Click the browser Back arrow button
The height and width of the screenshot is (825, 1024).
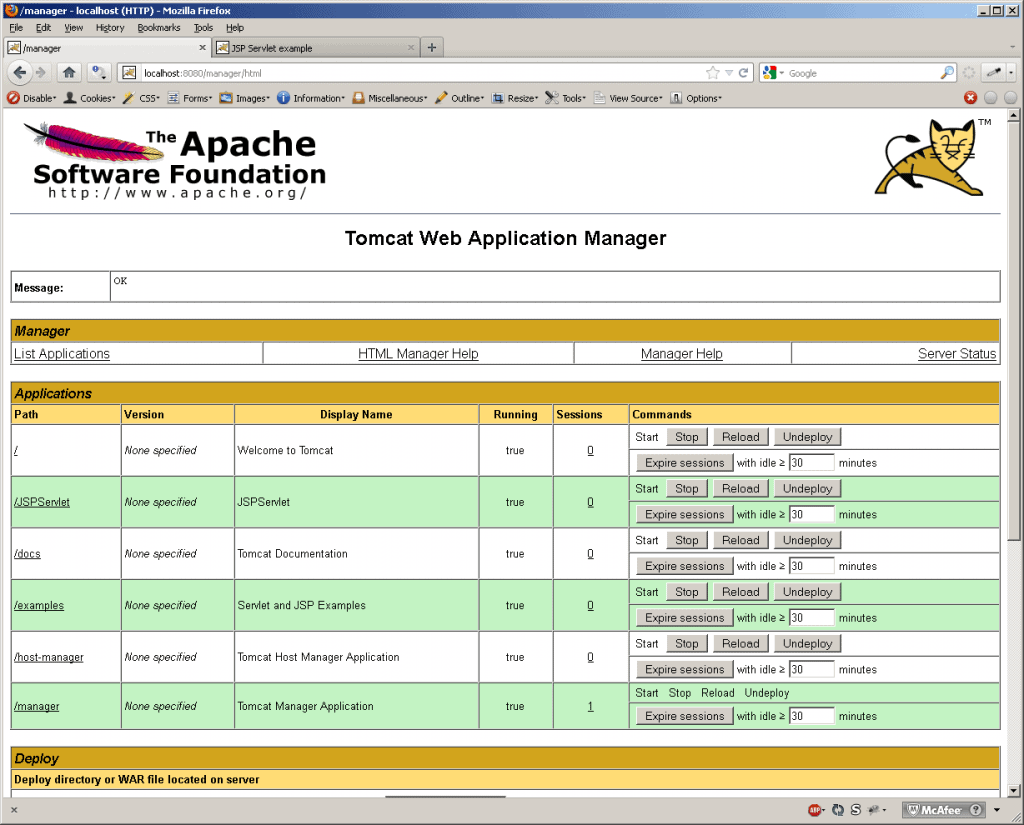pos(19,72)
